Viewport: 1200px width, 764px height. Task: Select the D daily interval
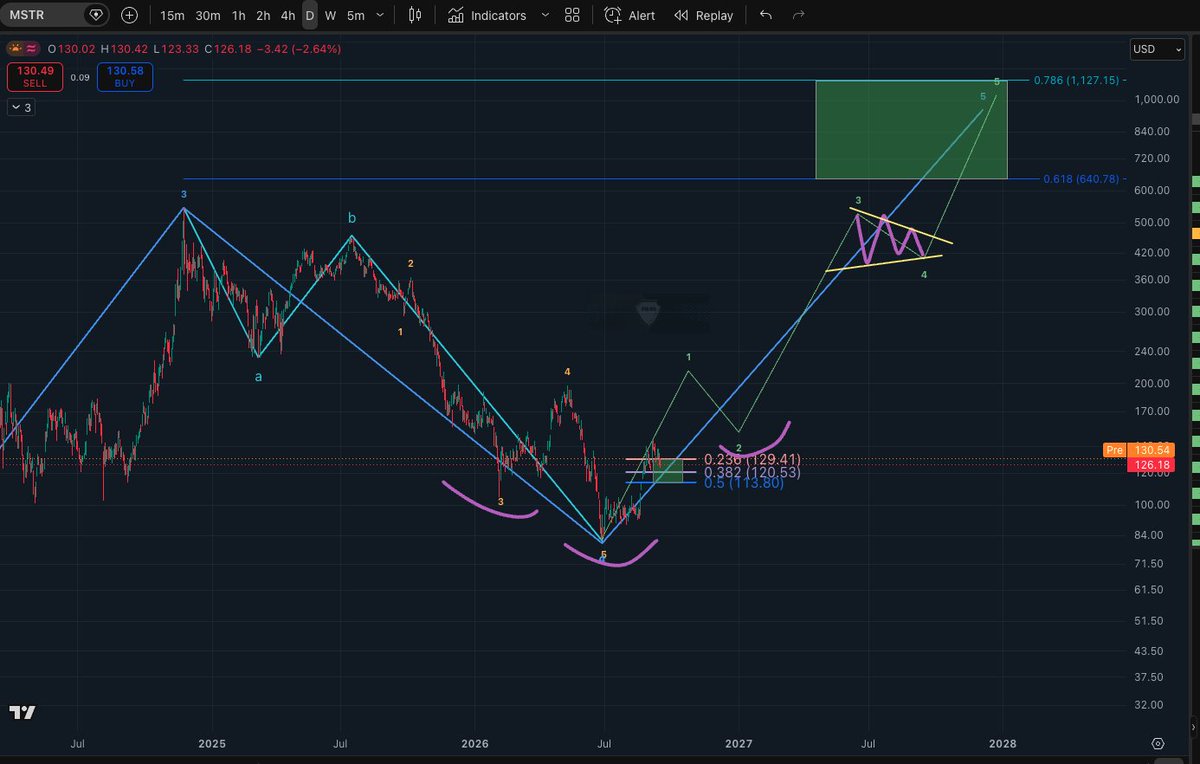(310, 16)
